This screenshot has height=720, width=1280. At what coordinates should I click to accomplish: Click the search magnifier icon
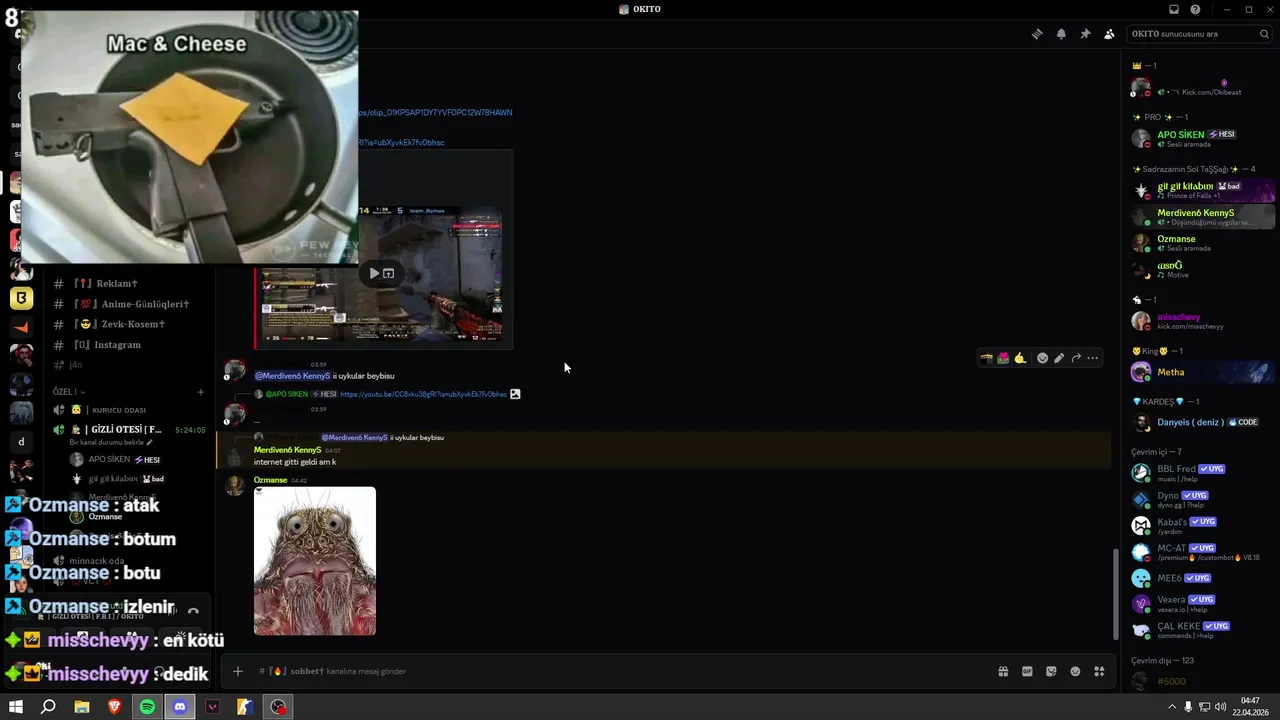tap(1264, 34)
